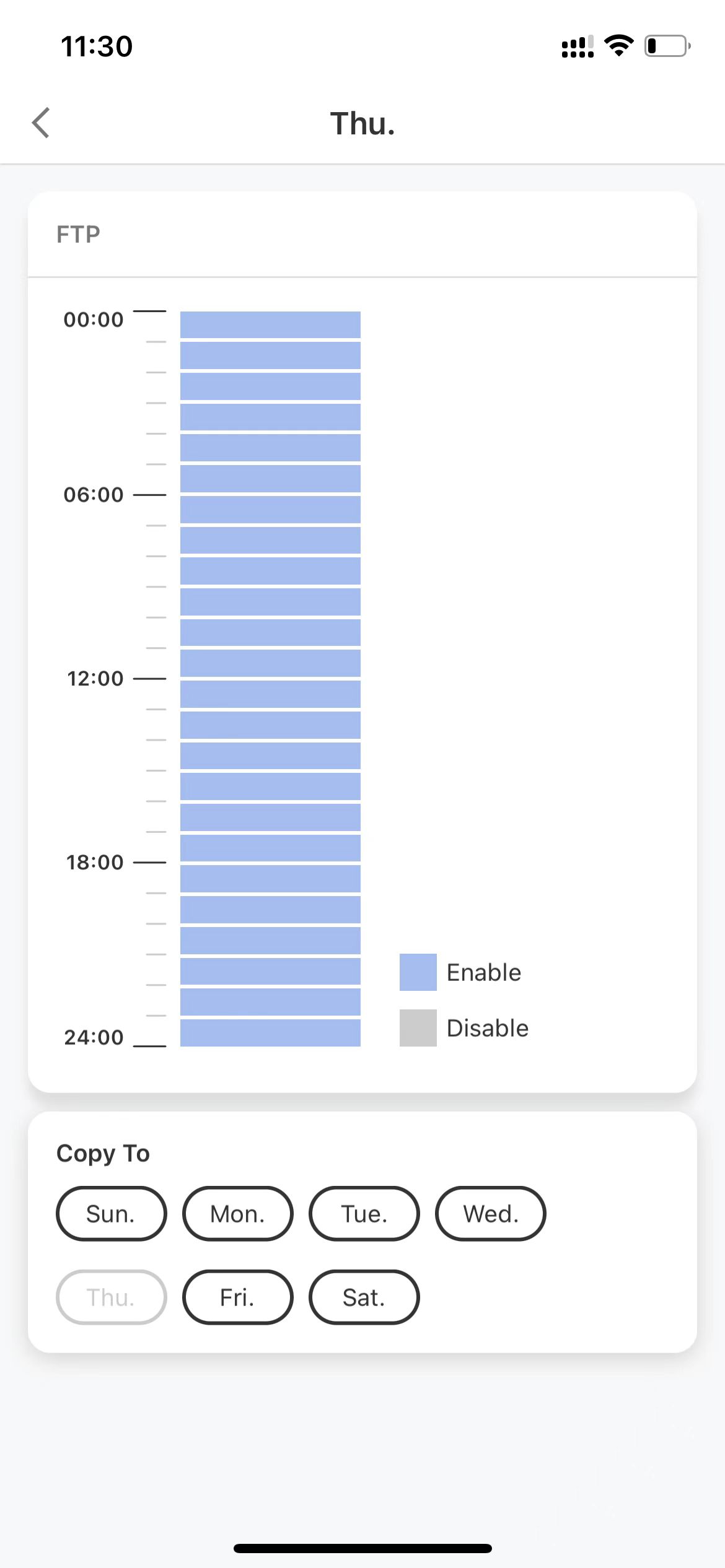The height and width of the screenshot is (1568, 725).
Task: Toggle the 12:00 hour schedule block
Action: pos(270,694)
